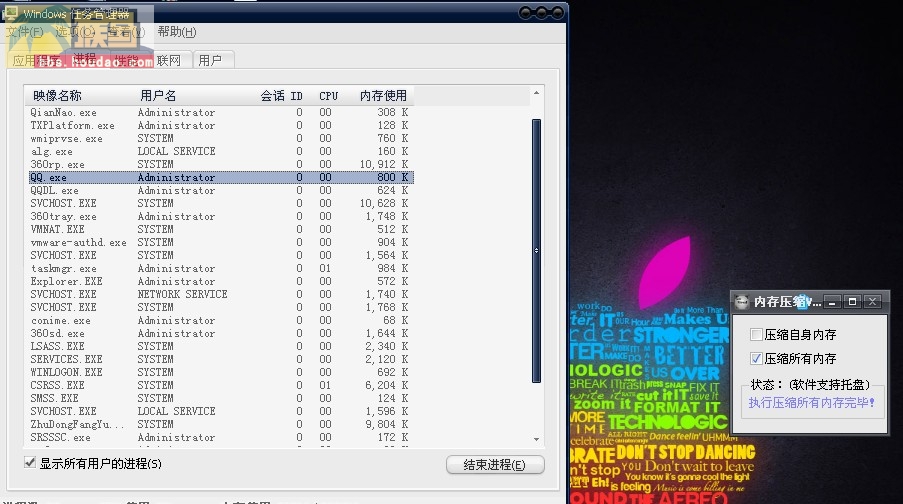This screenshot has width=903, height=504.
Task: Enable 压缩自身内存 checkbox
Action: click(x=756, y=334)
